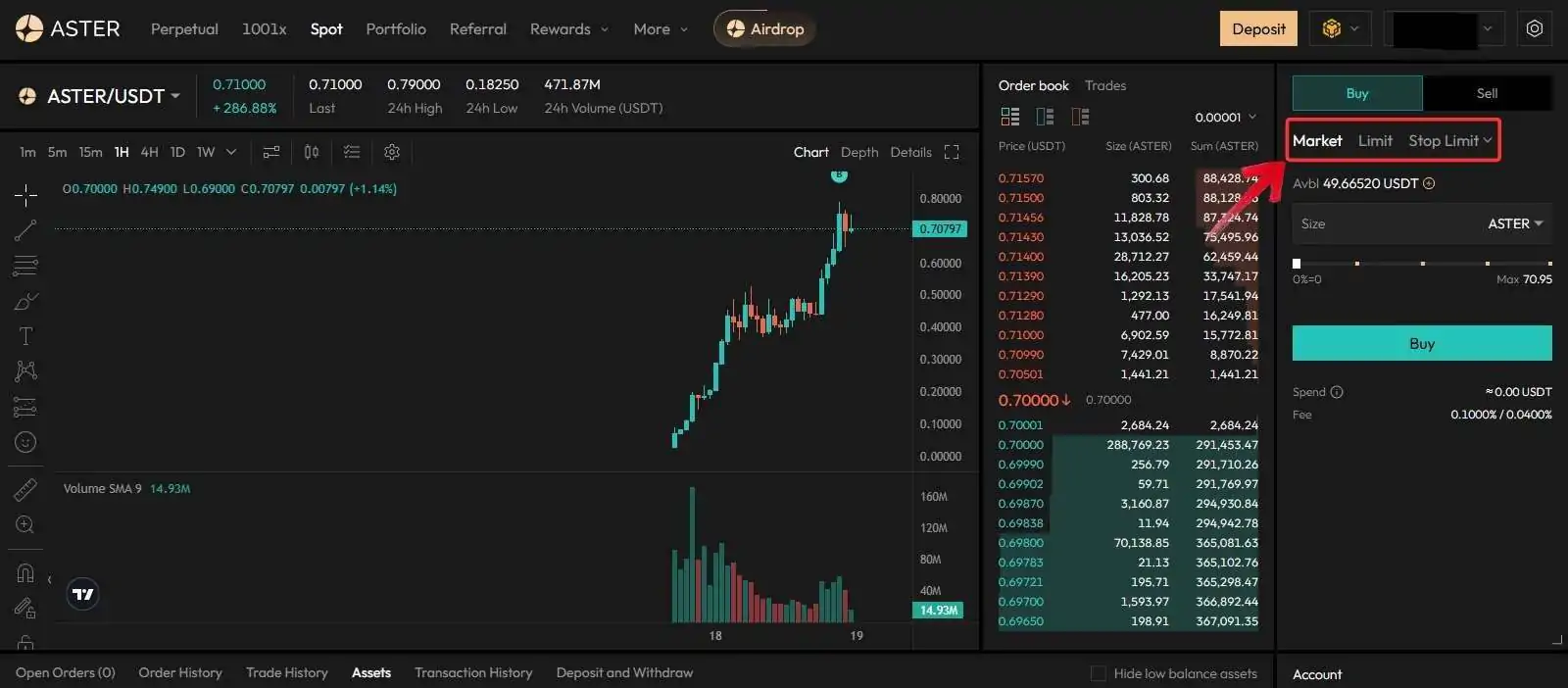Image resolution: width=1568 pixels, height=688 pixels.
Task: Open chart indicators settings sliders icon
Action: click(271, 152)
